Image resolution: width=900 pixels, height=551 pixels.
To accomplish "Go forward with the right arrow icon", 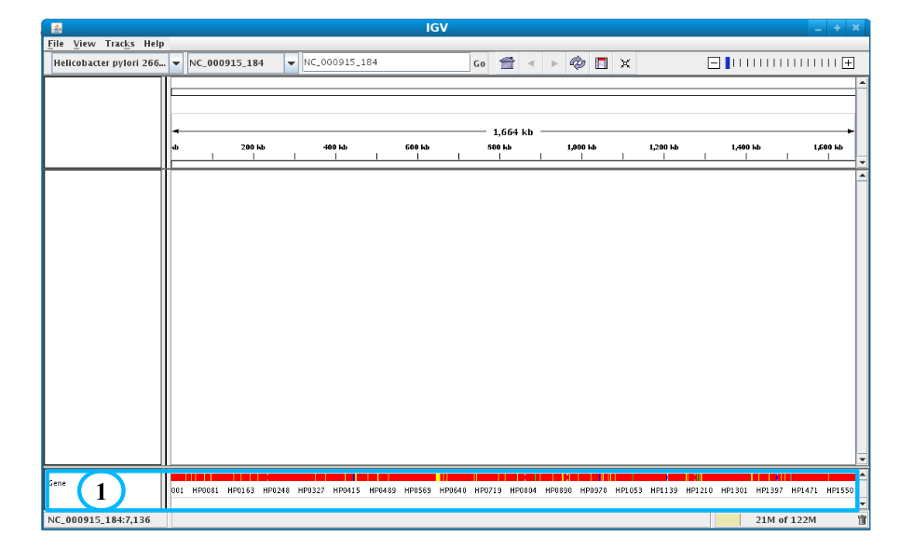I will 554,63.
